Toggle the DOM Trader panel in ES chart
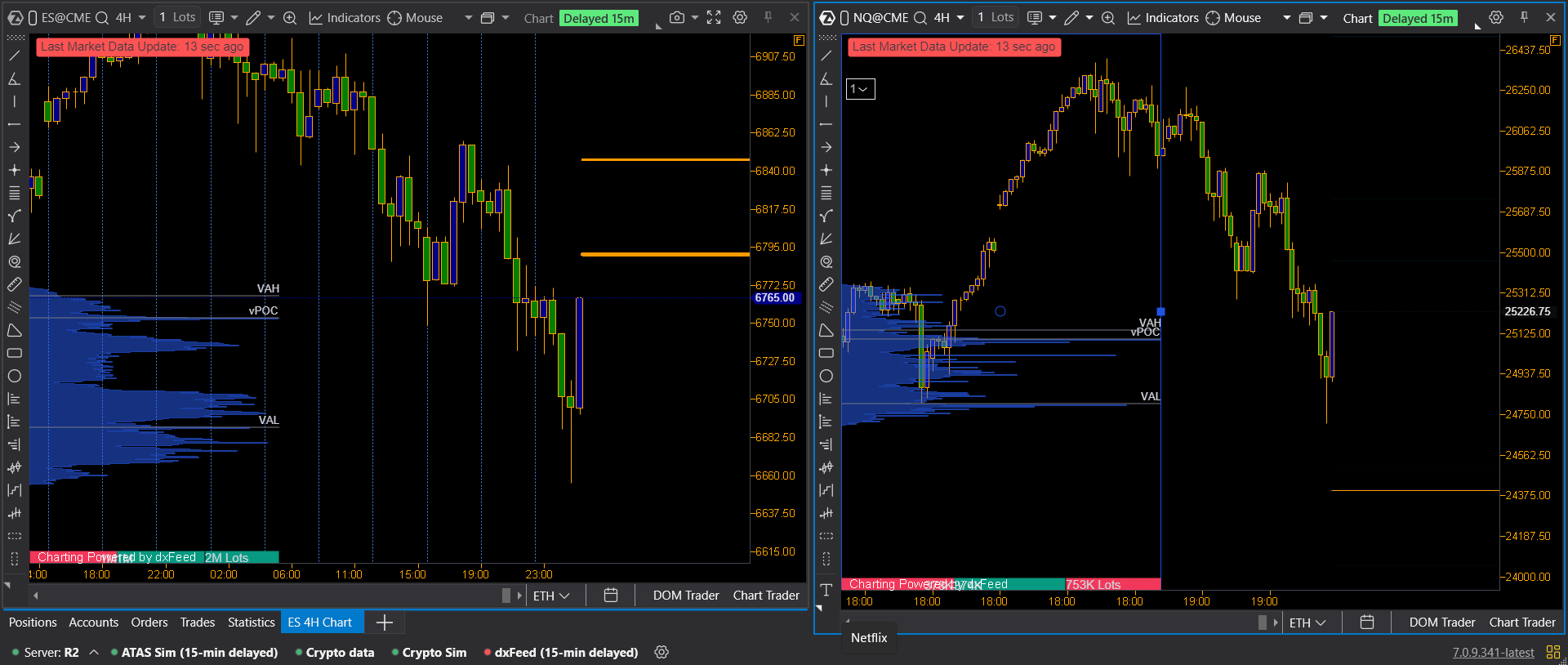1568x665 pixels. [x=686, y=596]
